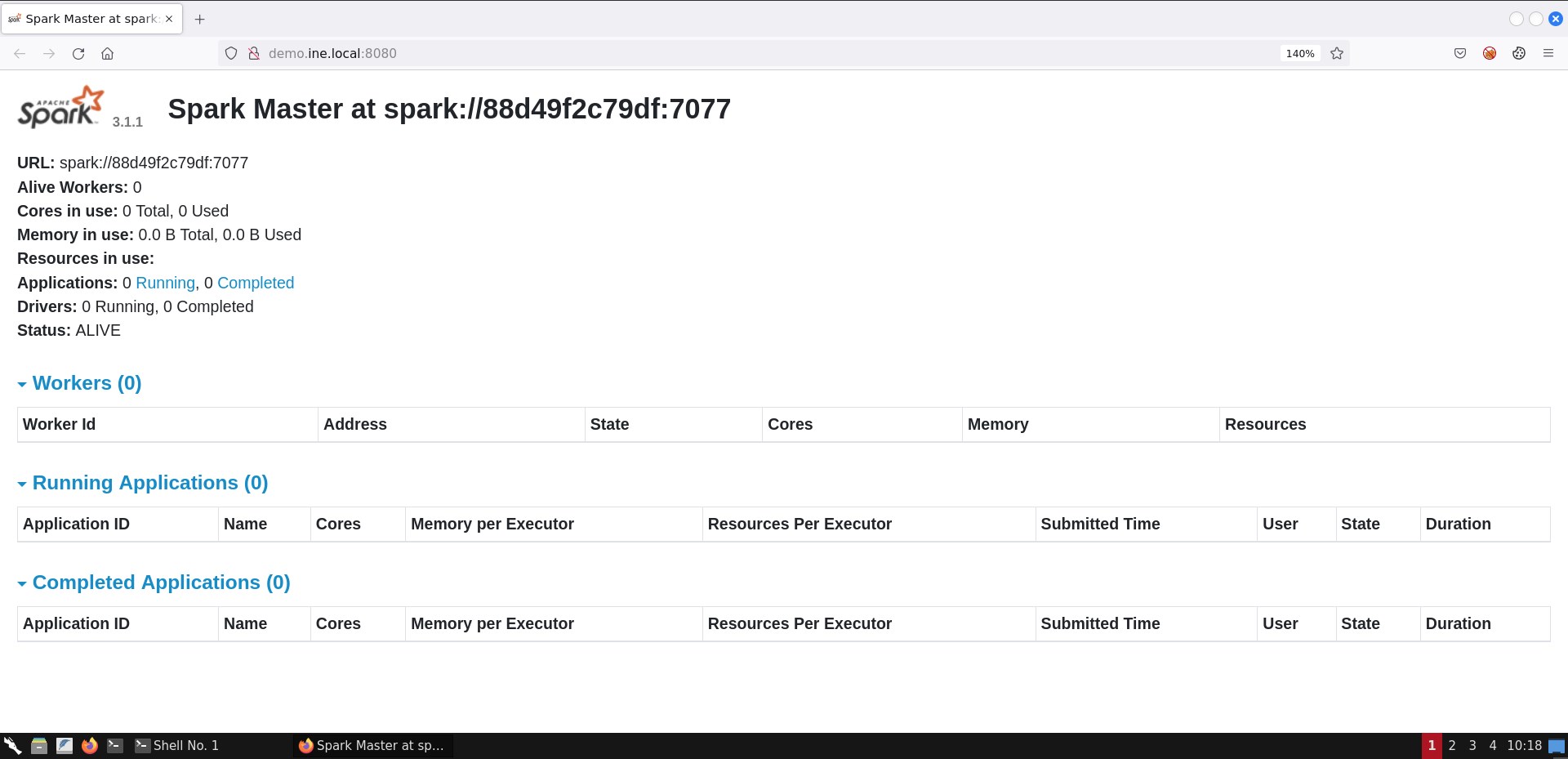
Task: Click the 10:18 clock in taskbar
Action: (1524, 745)
